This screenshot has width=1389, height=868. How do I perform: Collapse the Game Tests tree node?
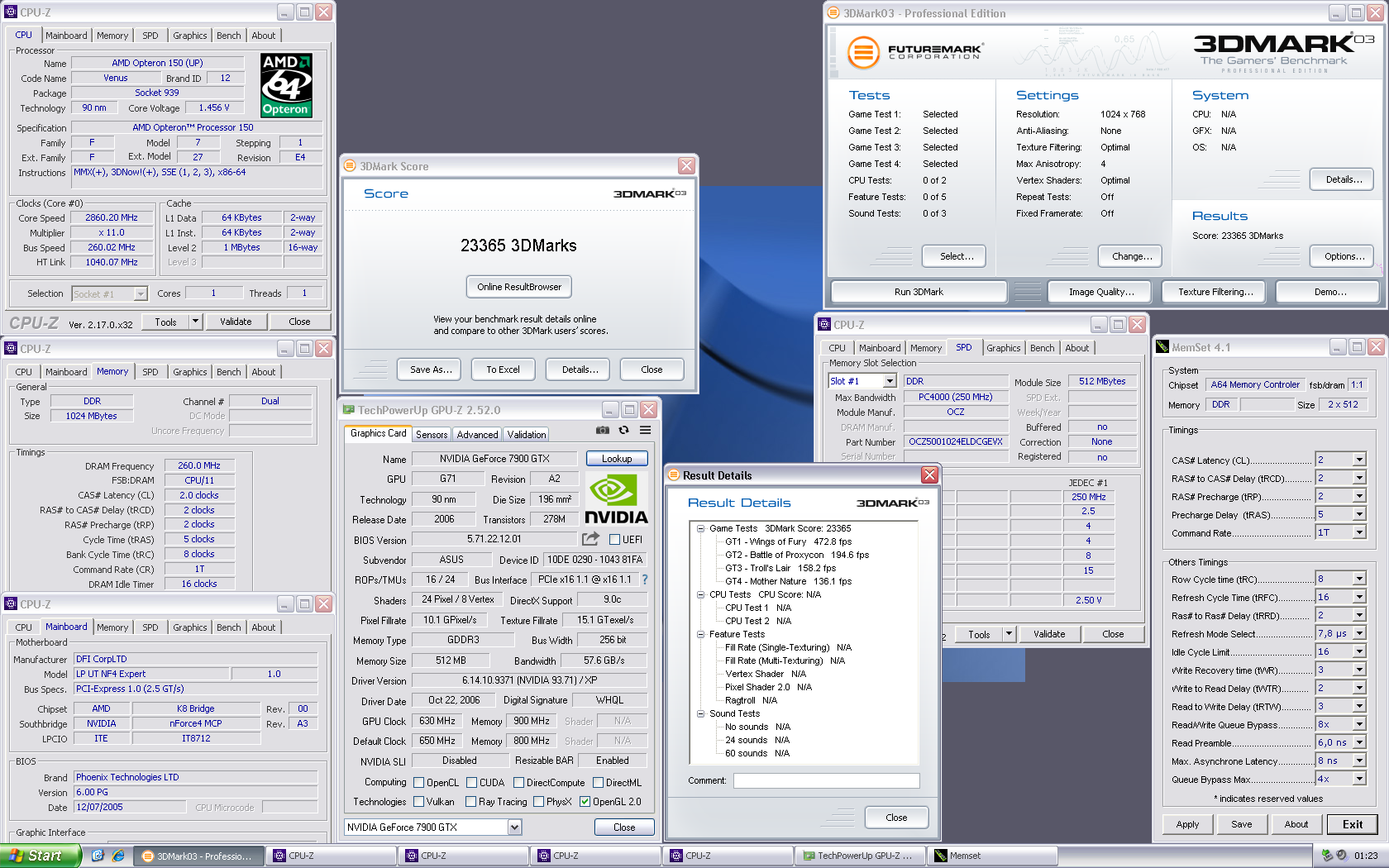coord(700,528)
